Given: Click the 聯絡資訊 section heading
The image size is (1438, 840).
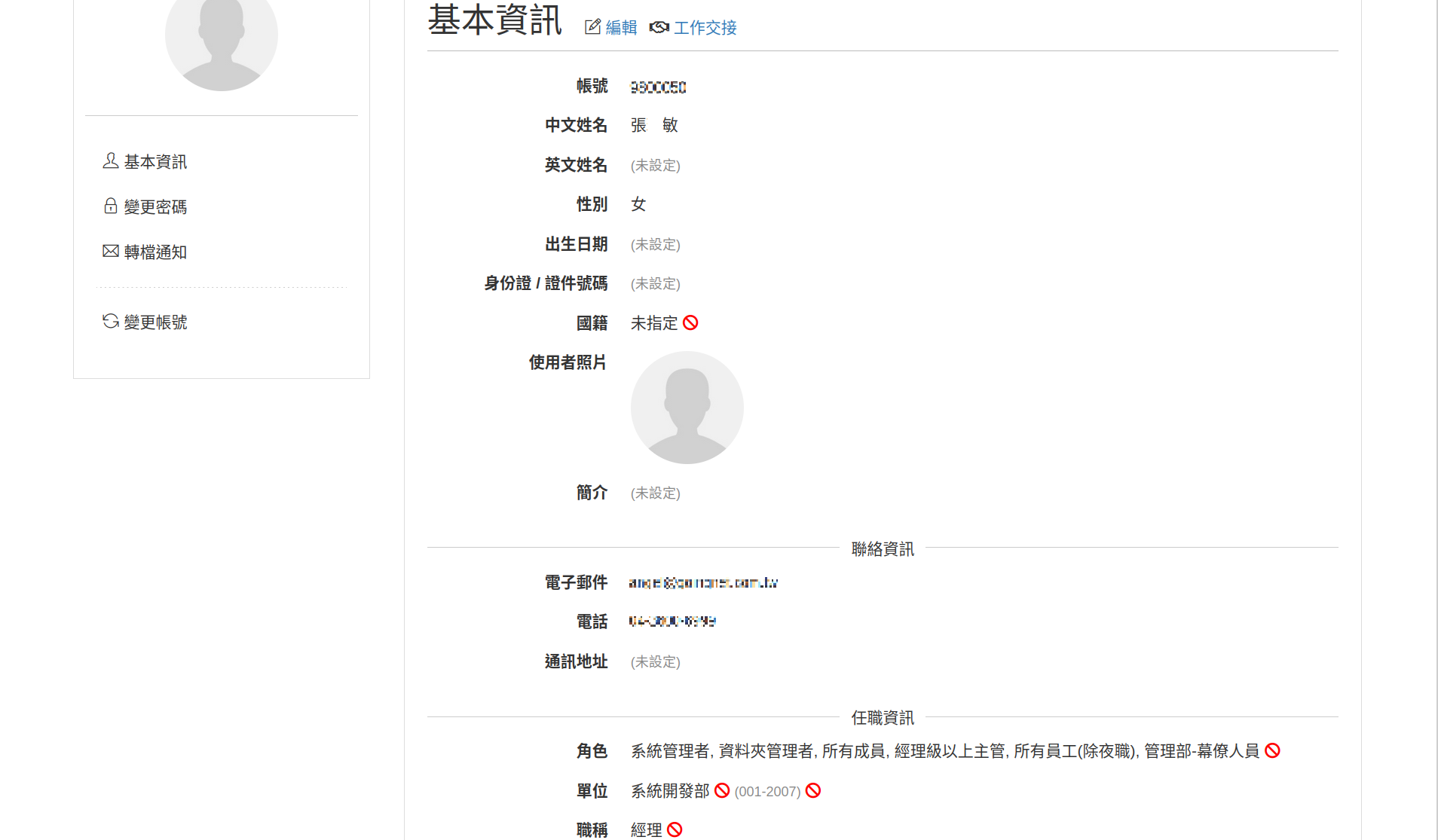Looking at the screenshot, I should (x=883, y=549).
